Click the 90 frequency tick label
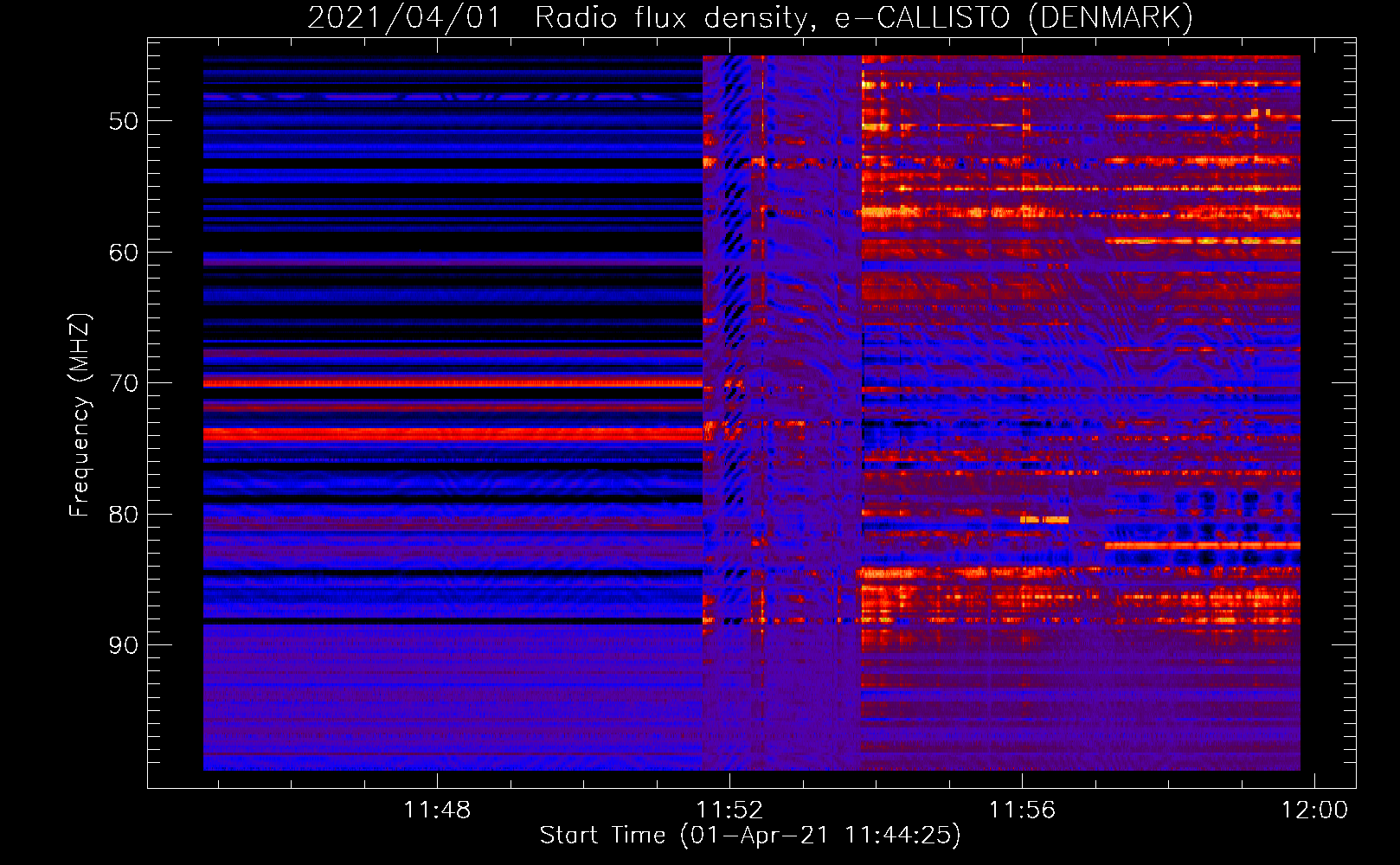Viewport: 1400px width, 865px height. 124,645
